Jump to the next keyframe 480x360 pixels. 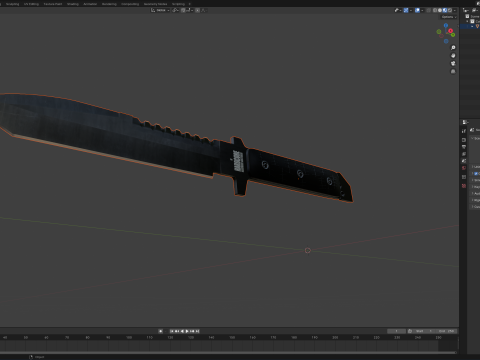point(192,331)
